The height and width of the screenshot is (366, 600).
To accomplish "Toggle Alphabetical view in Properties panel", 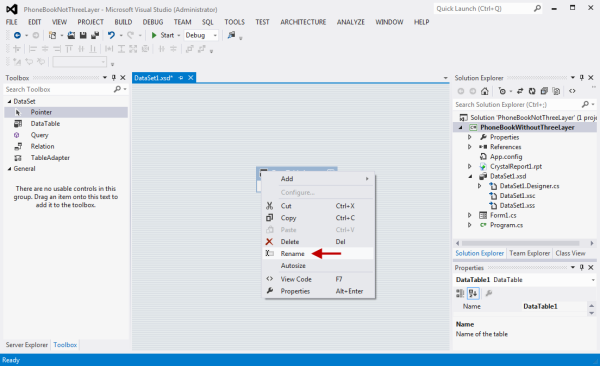I will coord(473,293).
